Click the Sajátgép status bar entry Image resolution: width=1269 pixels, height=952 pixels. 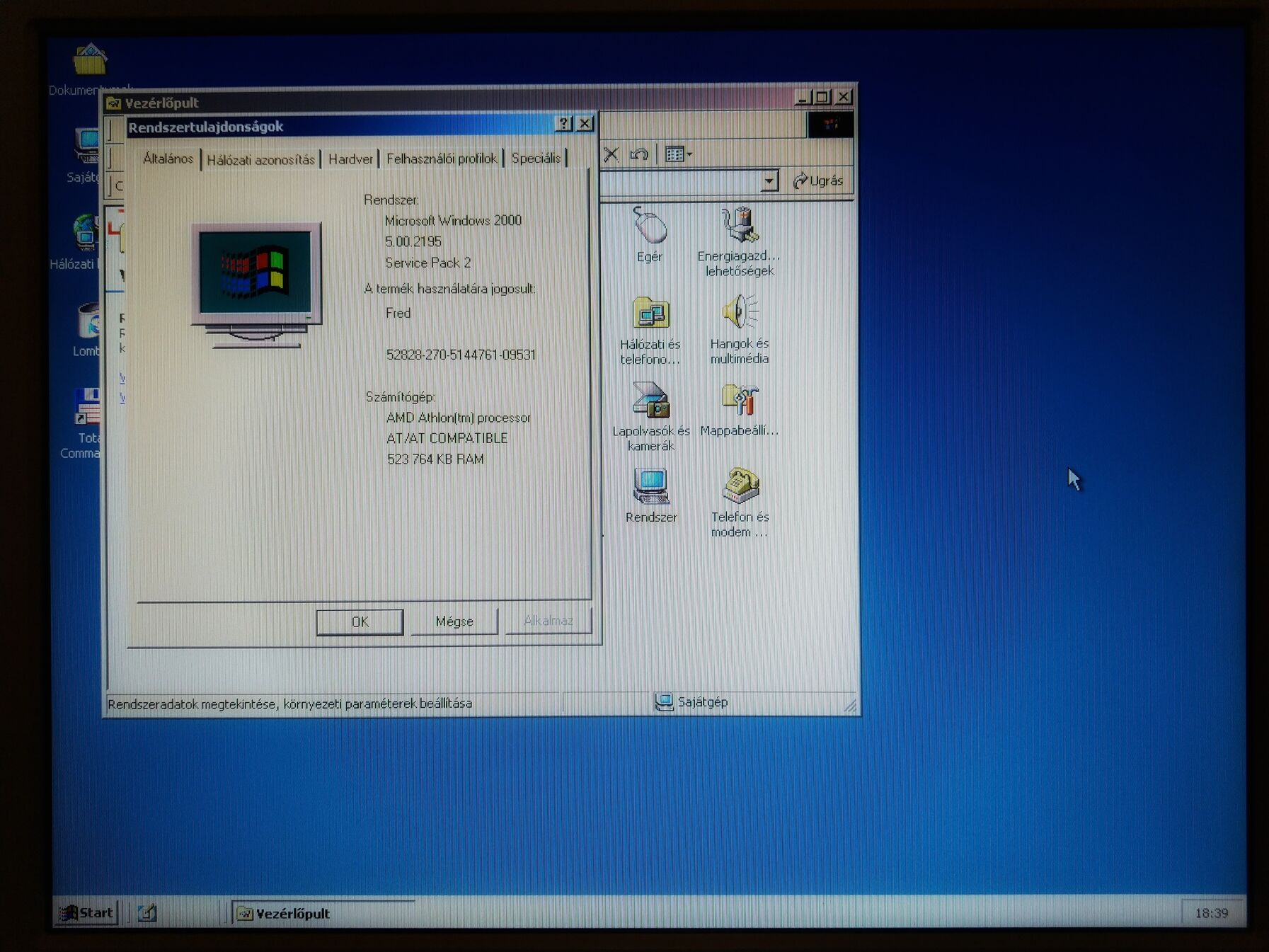click(x=691, y=701)
